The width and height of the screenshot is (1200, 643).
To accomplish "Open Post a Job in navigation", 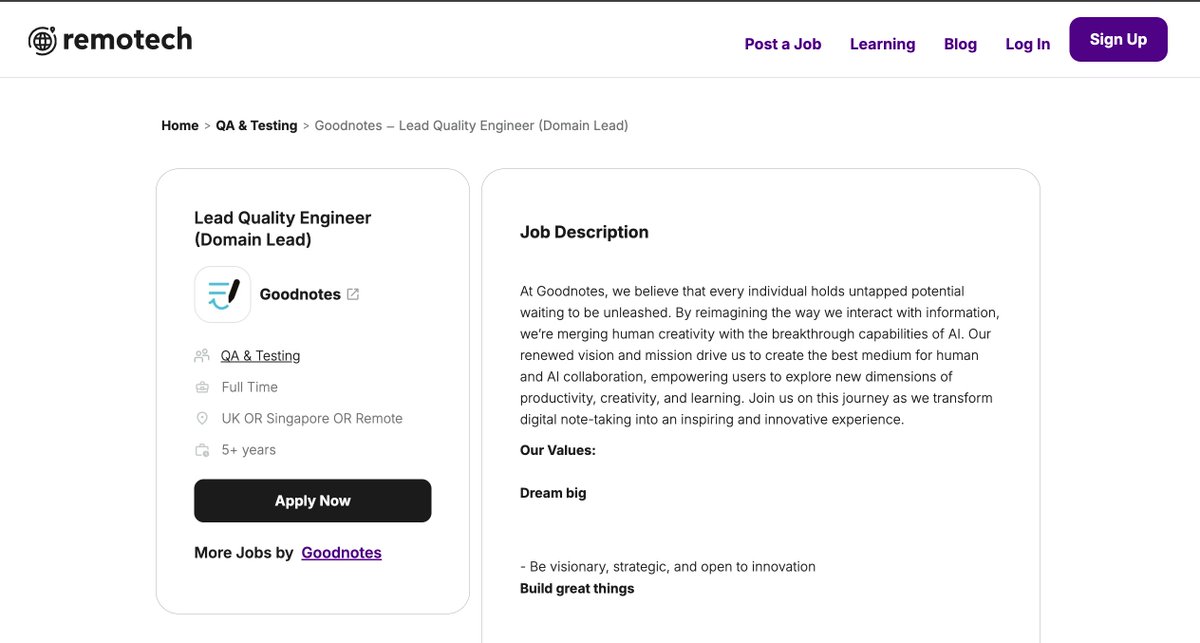I will pos(783,44).
